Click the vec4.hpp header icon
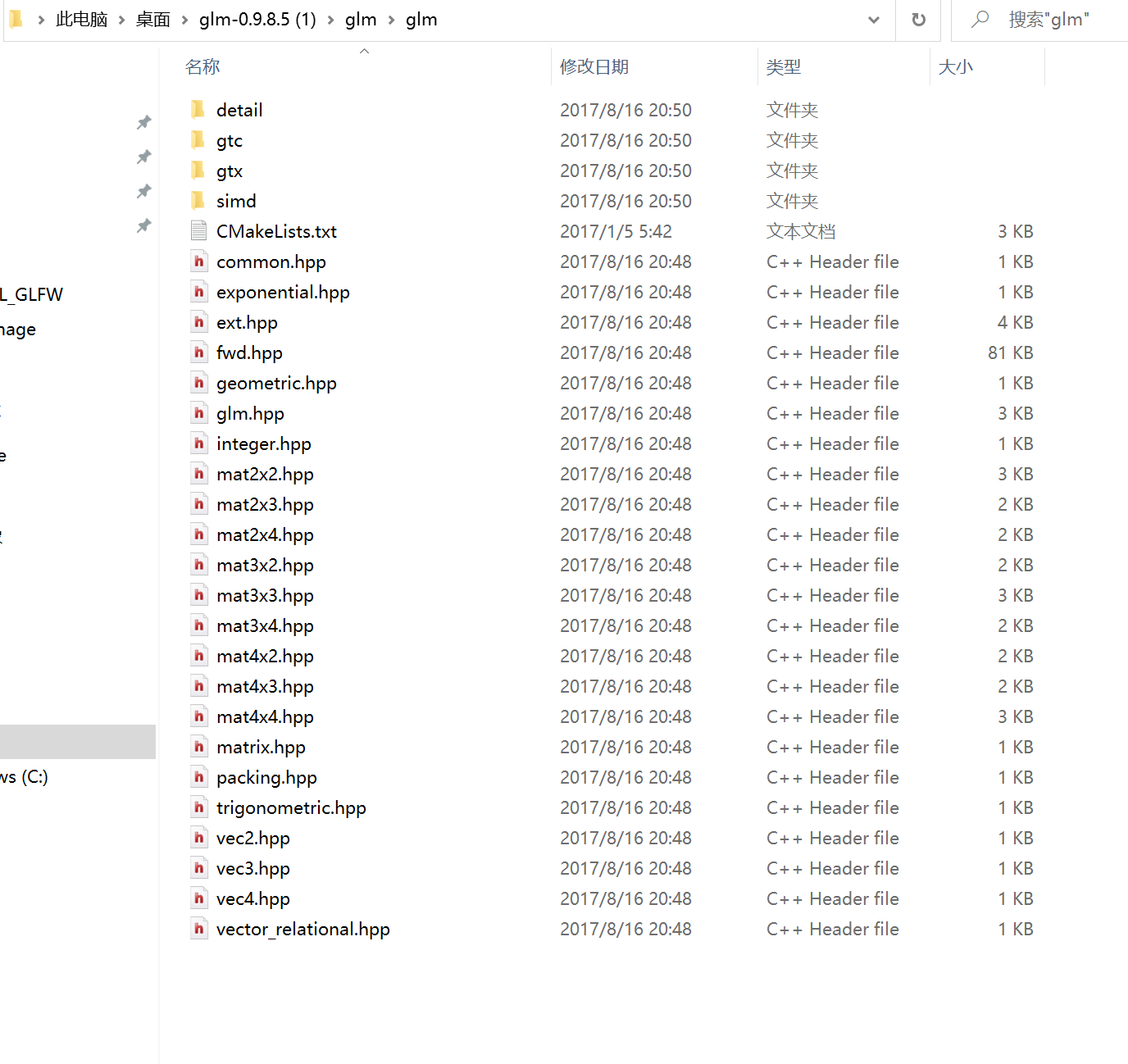 click(198, 898)
